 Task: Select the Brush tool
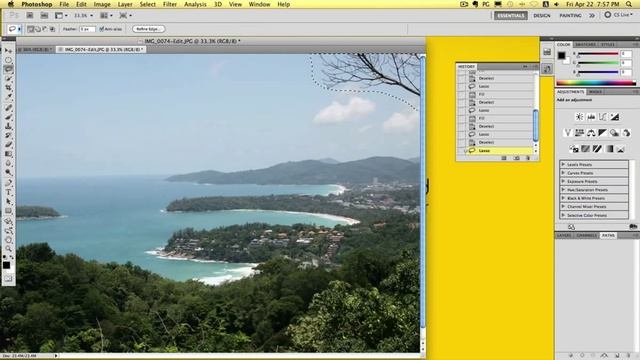tap(8, 117)
